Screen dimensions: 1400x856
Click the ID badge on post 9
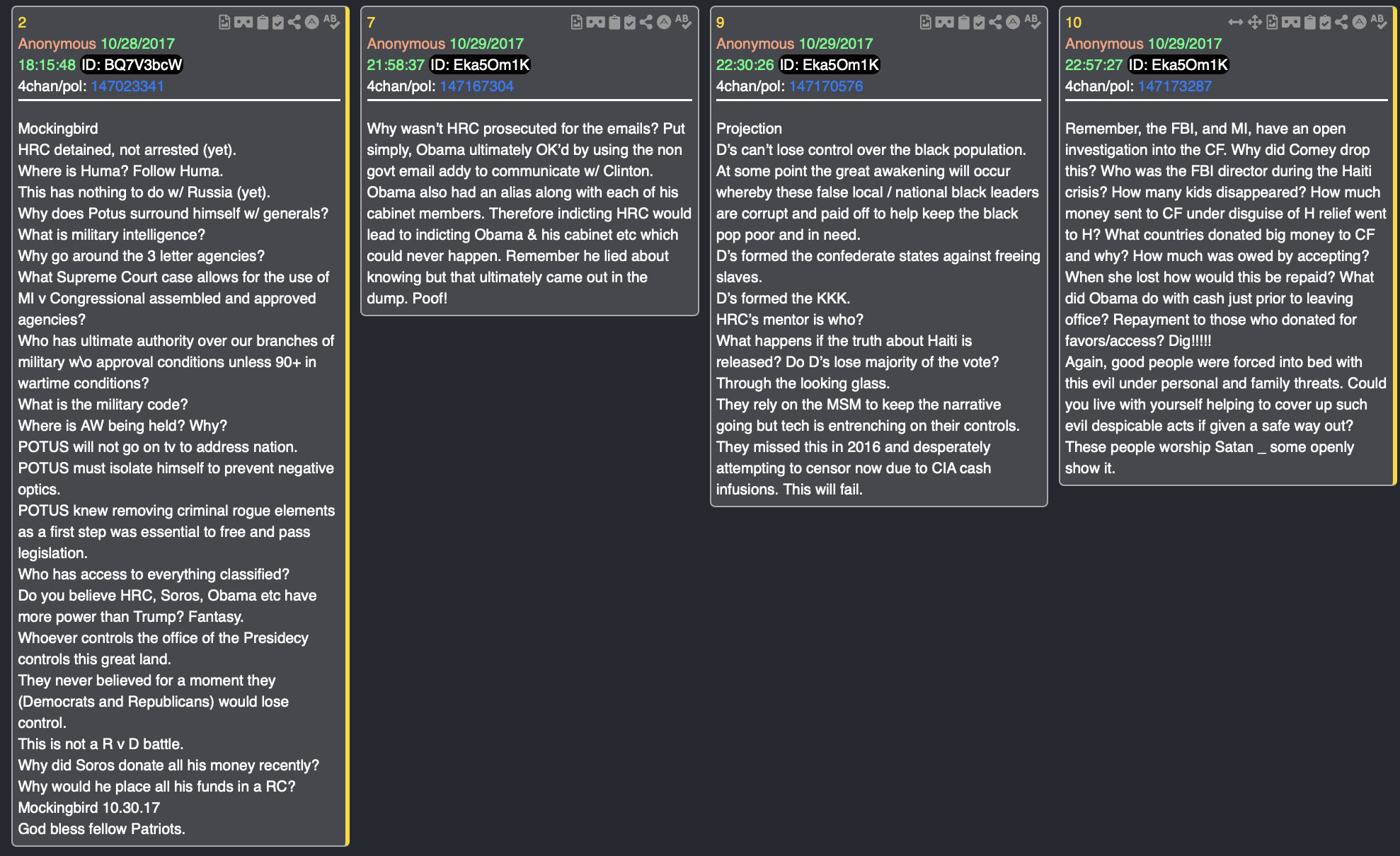(x=830, y=65)
